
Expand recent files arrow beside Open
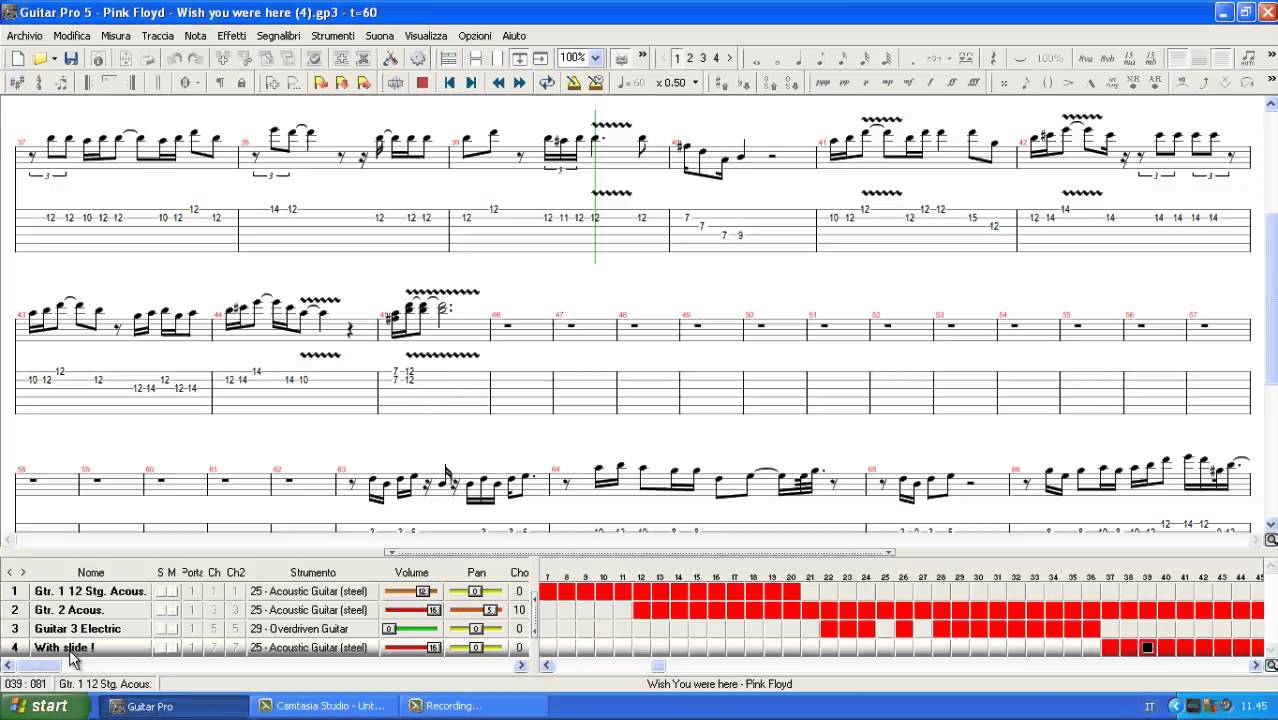(54, 58)
